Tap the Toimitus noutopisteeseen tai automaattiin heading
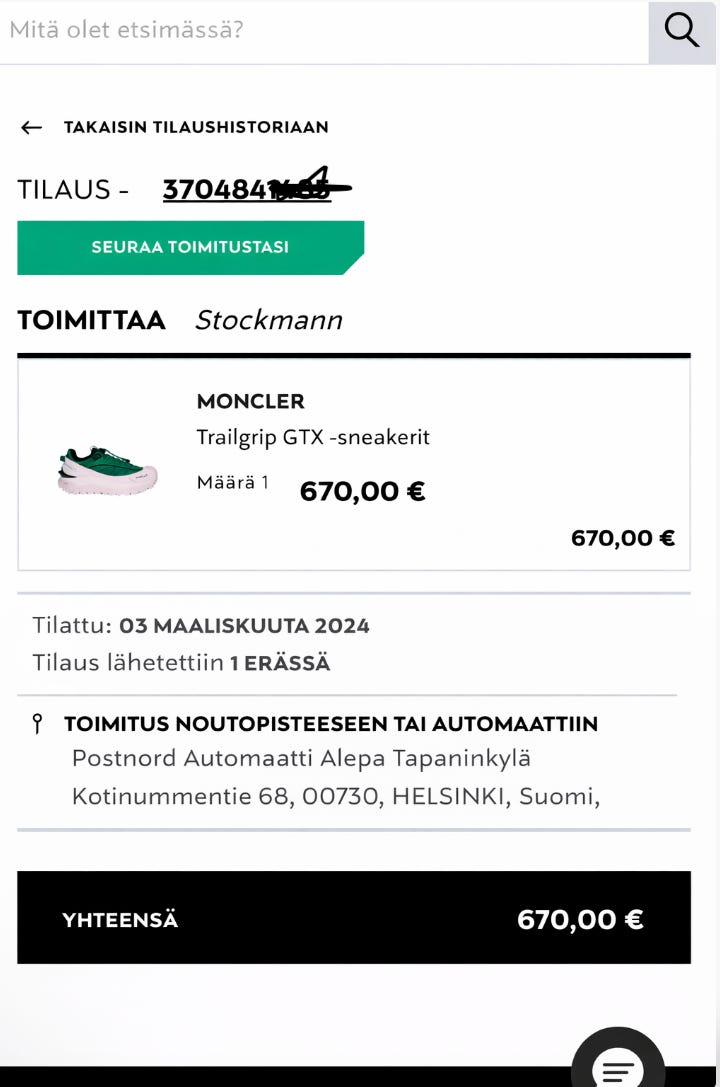Image resolution: width=720 pixels, height=1087 pixels. click(x=330, y=724)
